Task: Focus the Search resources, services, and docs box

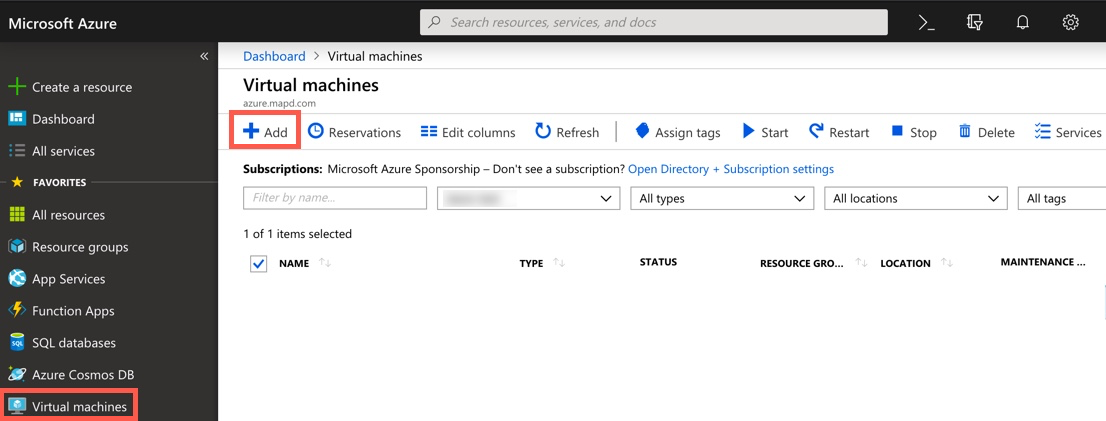Action: 654,22
